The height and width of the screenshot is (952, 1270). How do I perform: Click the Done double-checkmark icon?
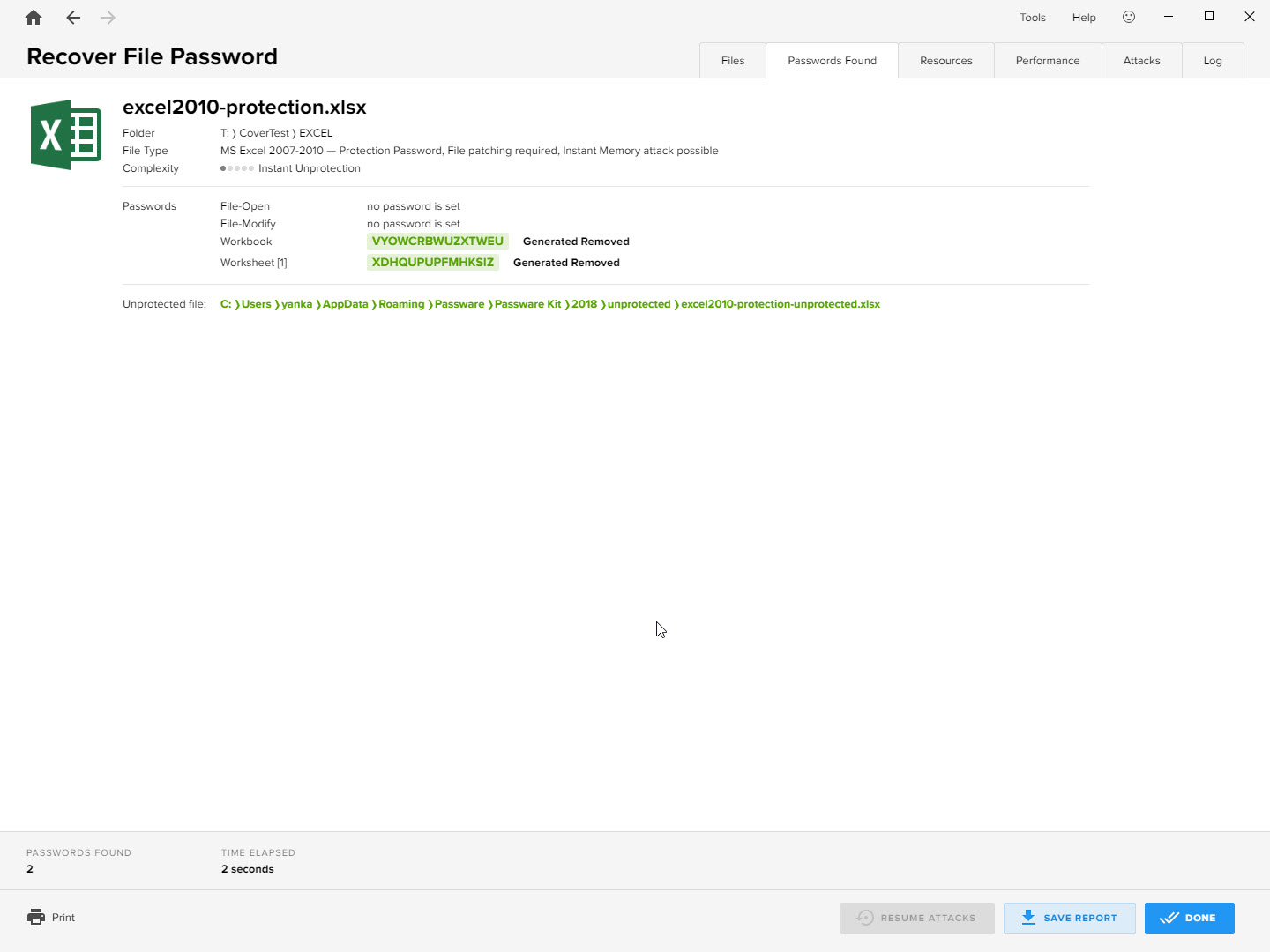[1169, 918]
